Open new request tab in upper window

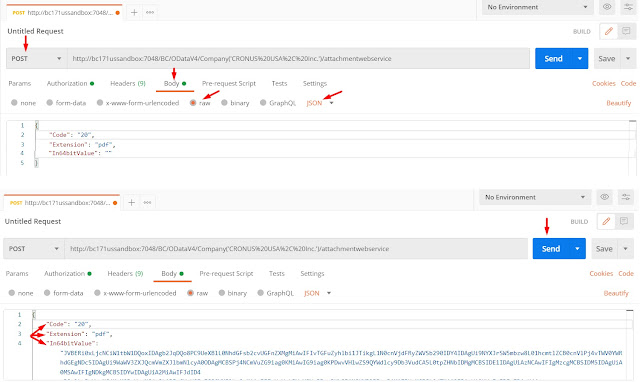[x=134, y=12]
